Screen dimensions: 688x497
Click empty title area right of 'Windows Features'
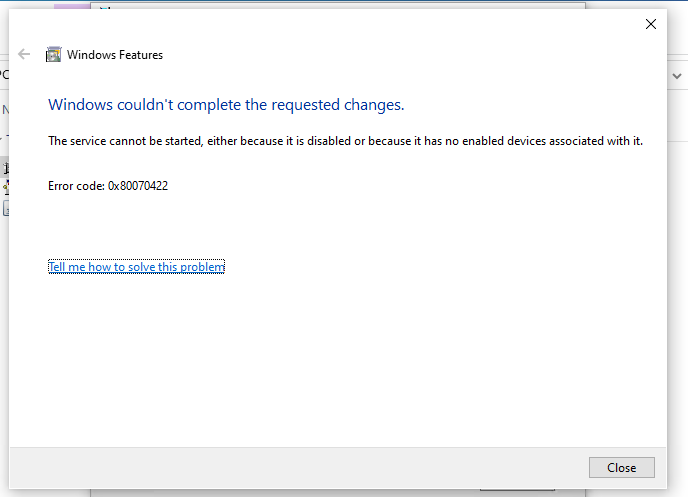pos(400,55)
